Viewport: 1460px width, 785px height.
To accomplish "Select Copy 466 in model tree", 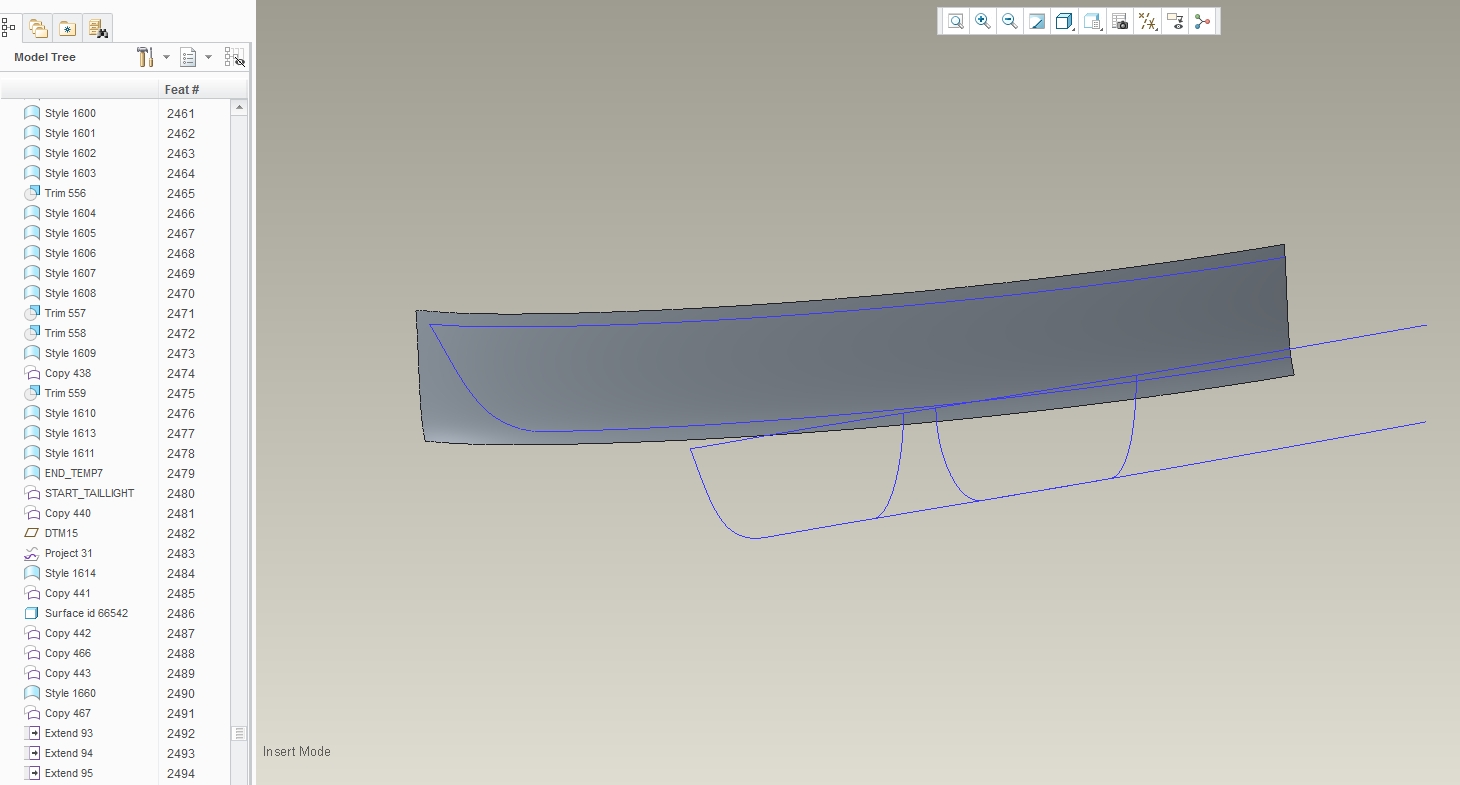I will click(67, 653).
